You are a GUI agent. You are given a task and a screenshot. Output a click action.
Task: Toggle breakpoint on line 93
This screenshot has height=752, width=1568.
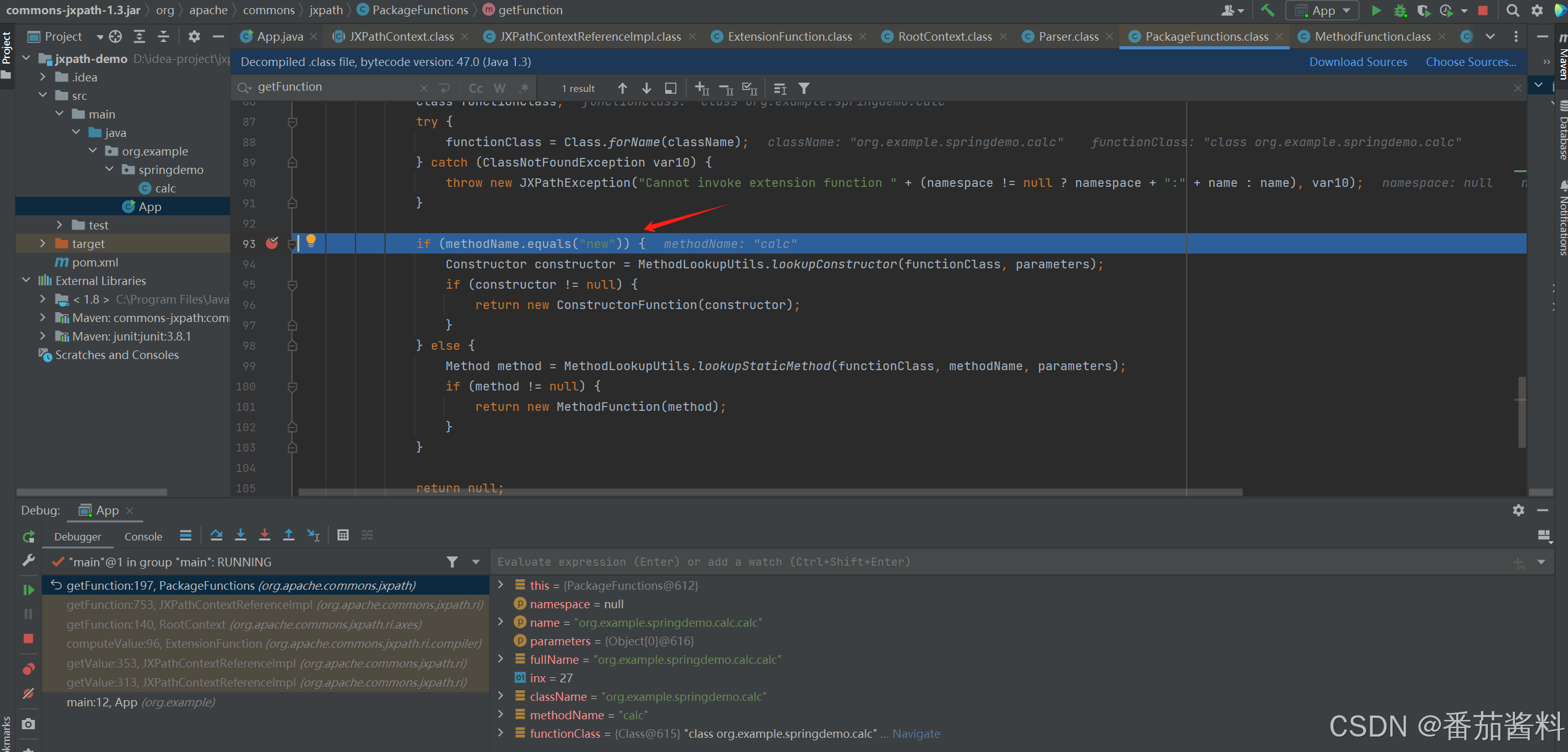pyautogui.click(x=272, y=243)
